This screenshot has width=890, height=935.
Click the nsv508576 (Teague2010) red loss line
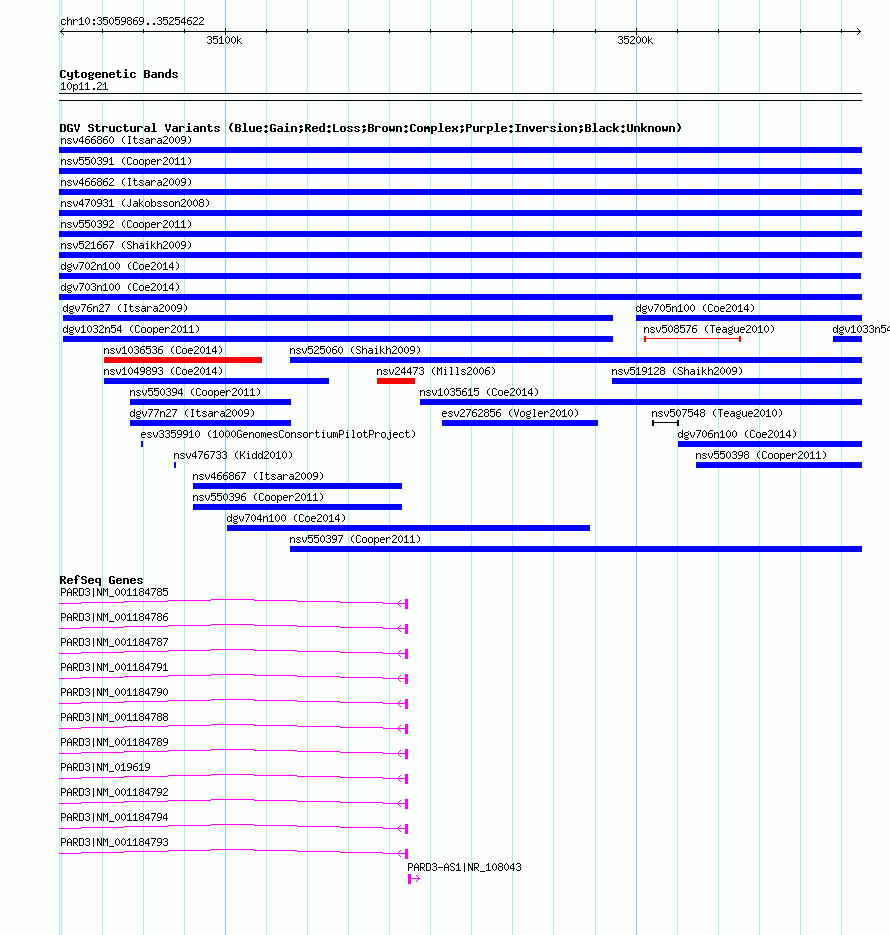pyautogui.click(x=693, y=339)
